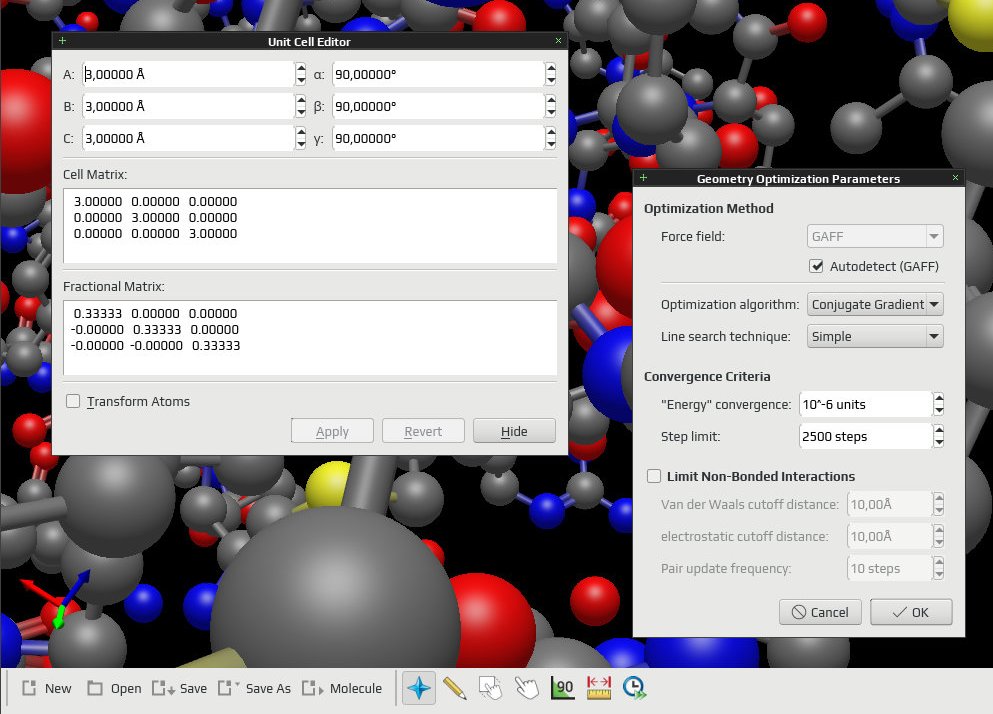993x714 pixels.
Task: Adjust the B length spinner arrows
Action: (x=301, y=106)
